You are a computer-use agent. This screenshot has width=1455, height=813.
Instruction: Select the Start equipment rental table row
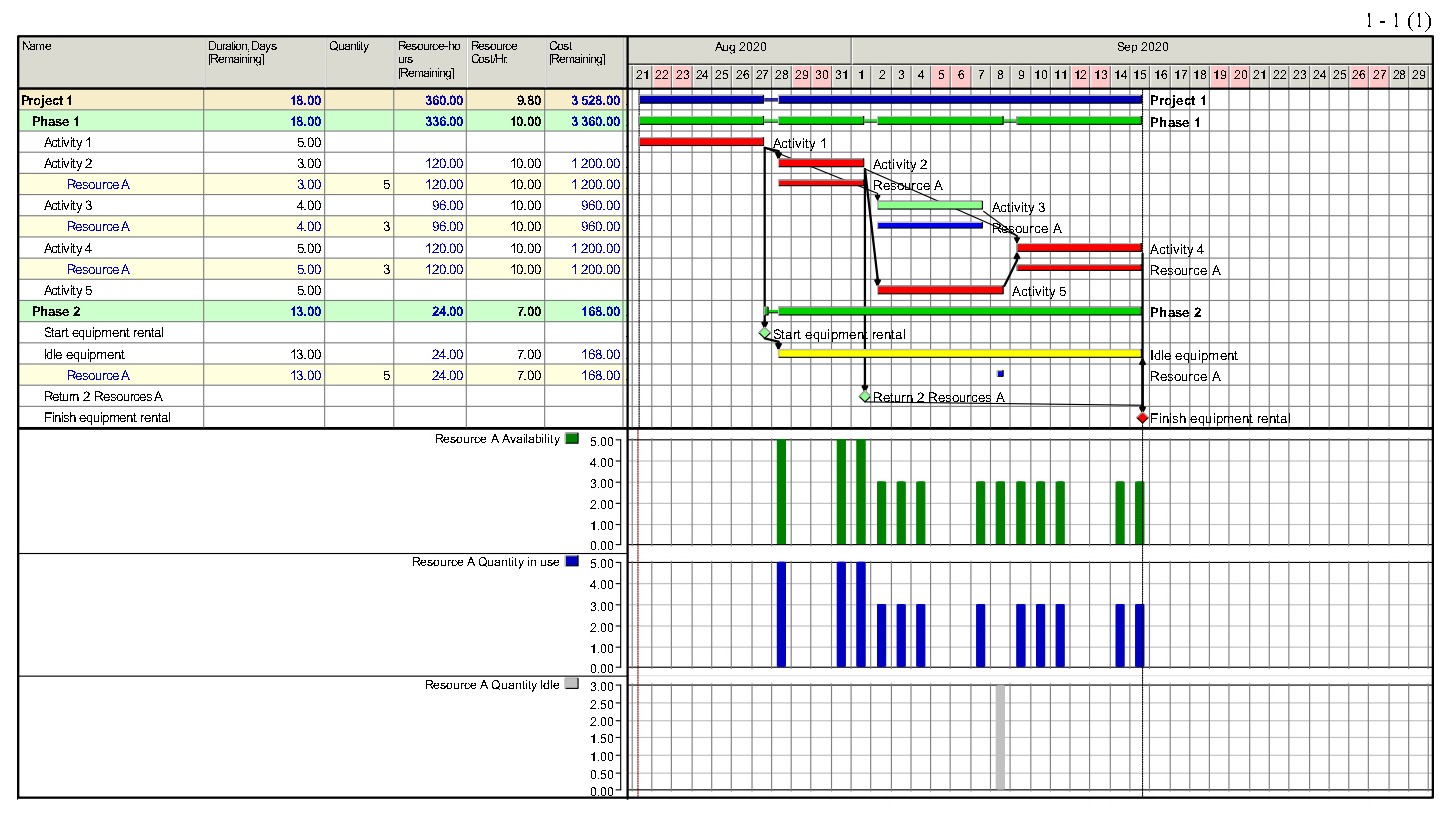click(x=322, y=332)
